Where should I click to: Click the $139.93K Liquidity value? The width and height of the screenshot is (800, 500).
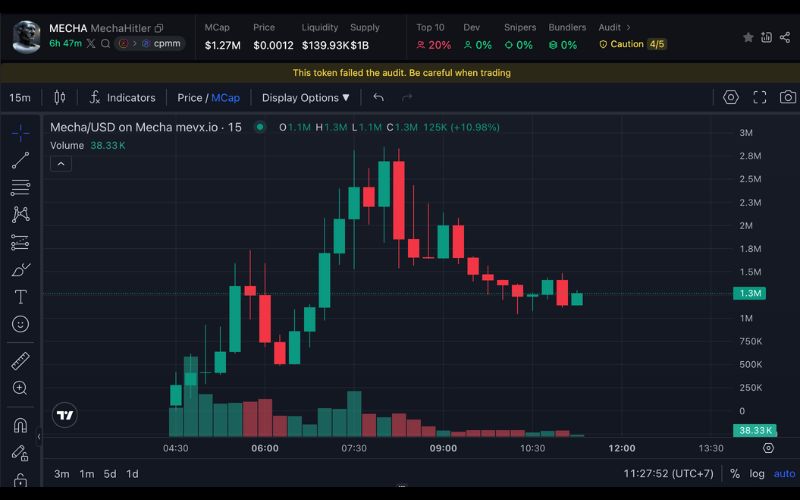click(326, 45)
